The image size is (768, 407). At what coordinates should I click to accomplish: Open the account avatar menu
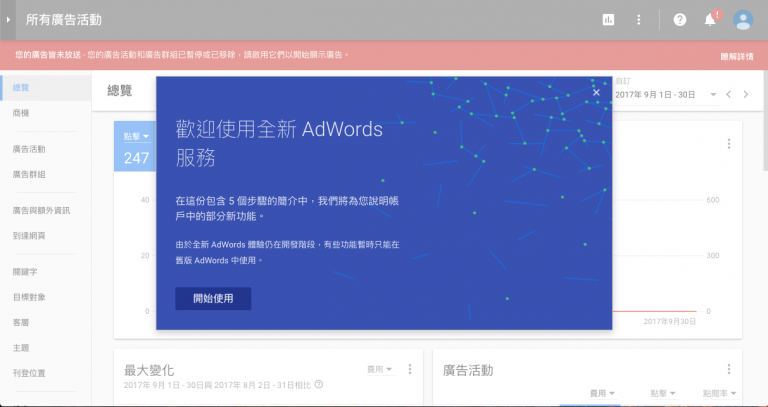tap(743, 20)
